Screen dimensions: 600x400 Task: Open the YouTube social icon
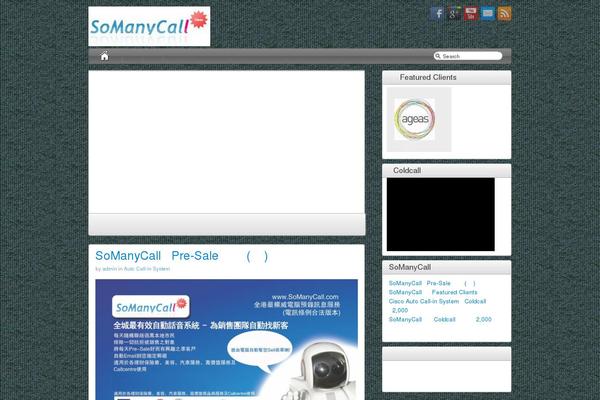click(471, 14)
